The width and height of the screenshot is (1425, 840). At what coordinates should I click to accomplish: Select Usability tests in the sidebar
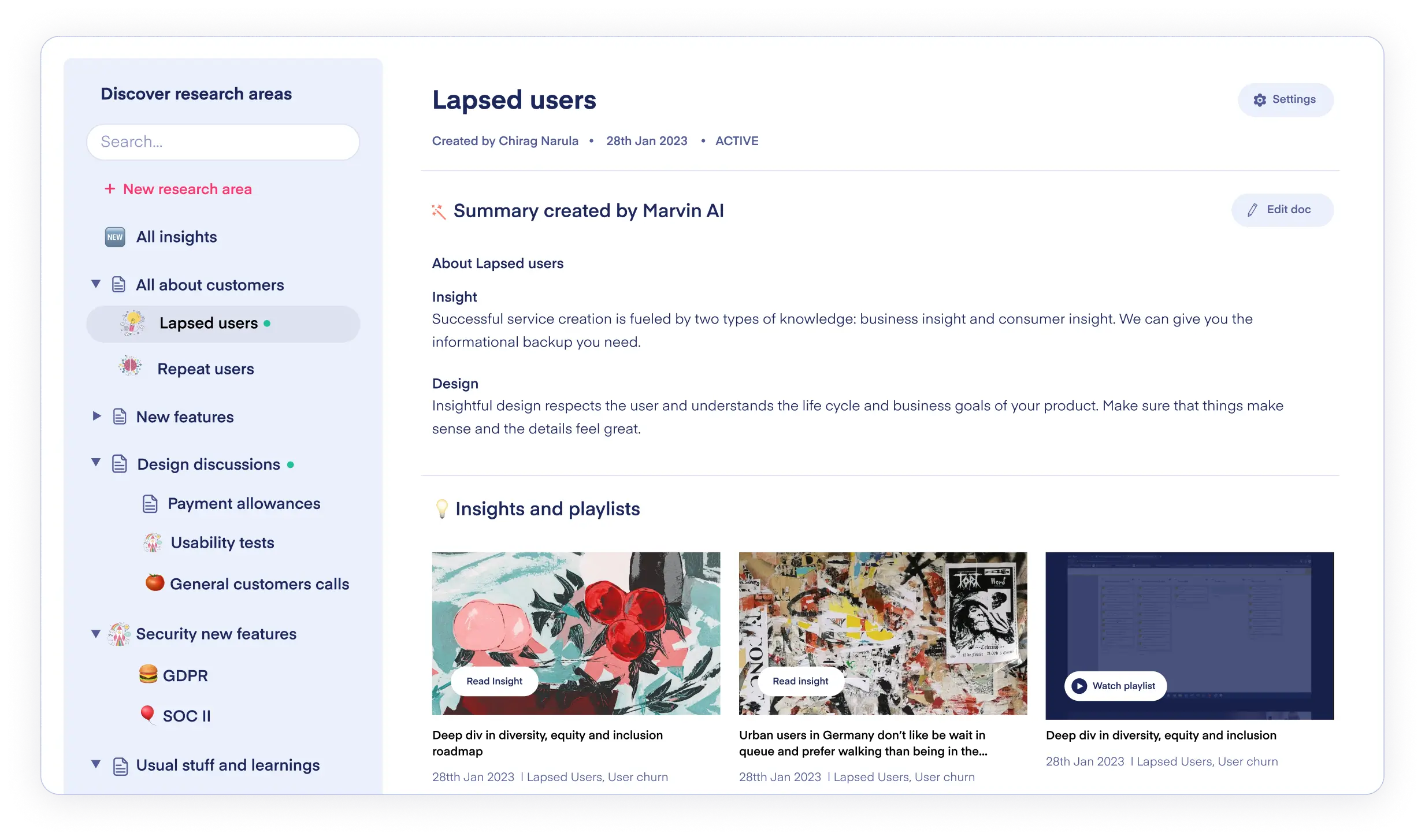click(223, 543)
